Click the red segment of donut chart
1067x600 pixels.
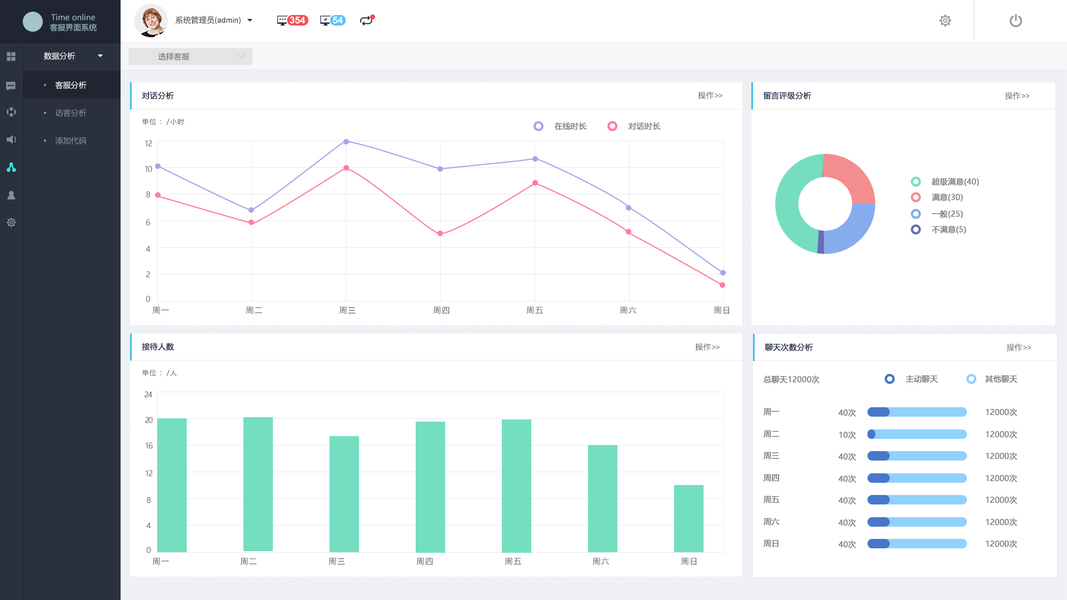[x=853, y=176]
